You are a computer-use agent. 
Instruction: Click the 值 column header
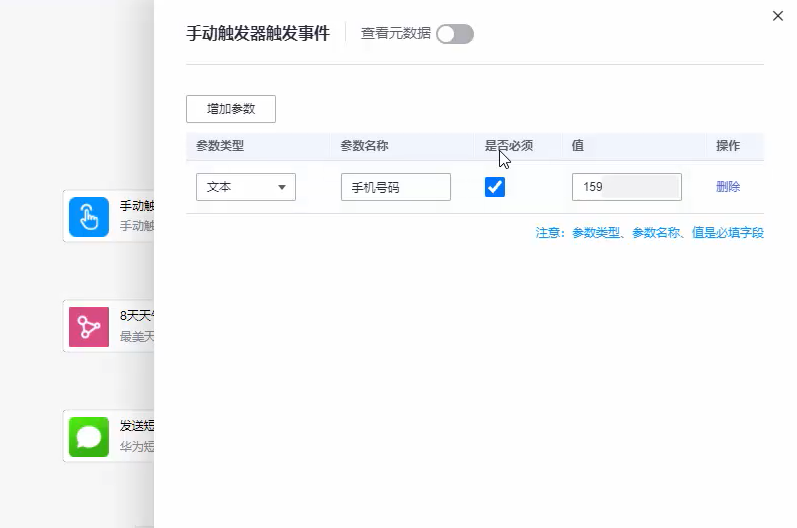577,146
